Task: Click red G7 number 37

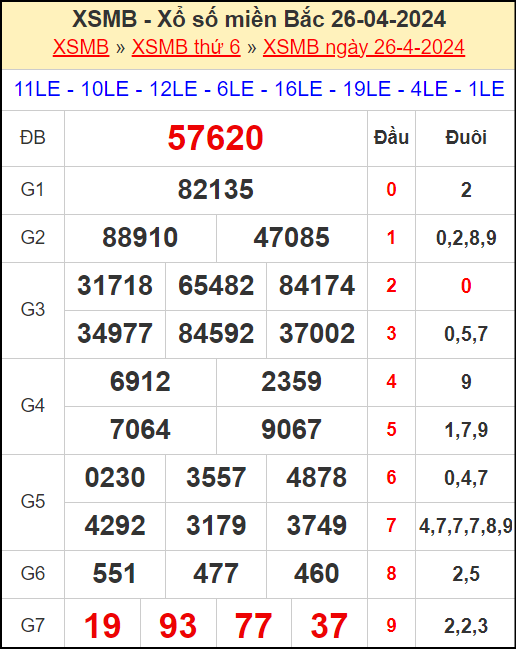Action: click(x=329, y=625)
